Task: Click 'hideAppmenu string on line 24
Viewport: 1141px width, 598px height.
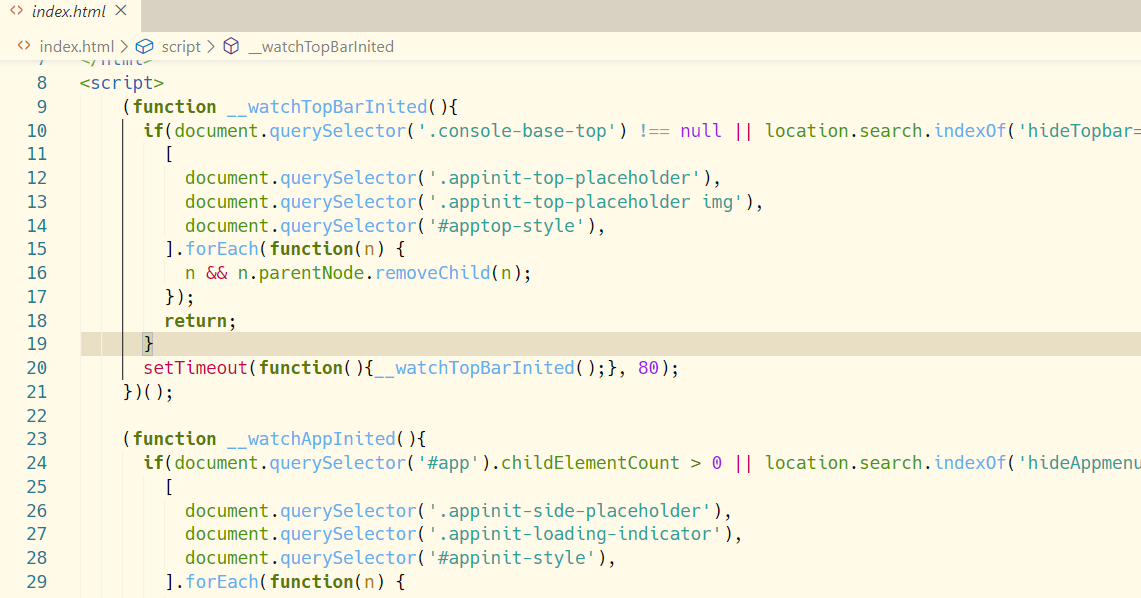Action: (x=1078, y=463)
